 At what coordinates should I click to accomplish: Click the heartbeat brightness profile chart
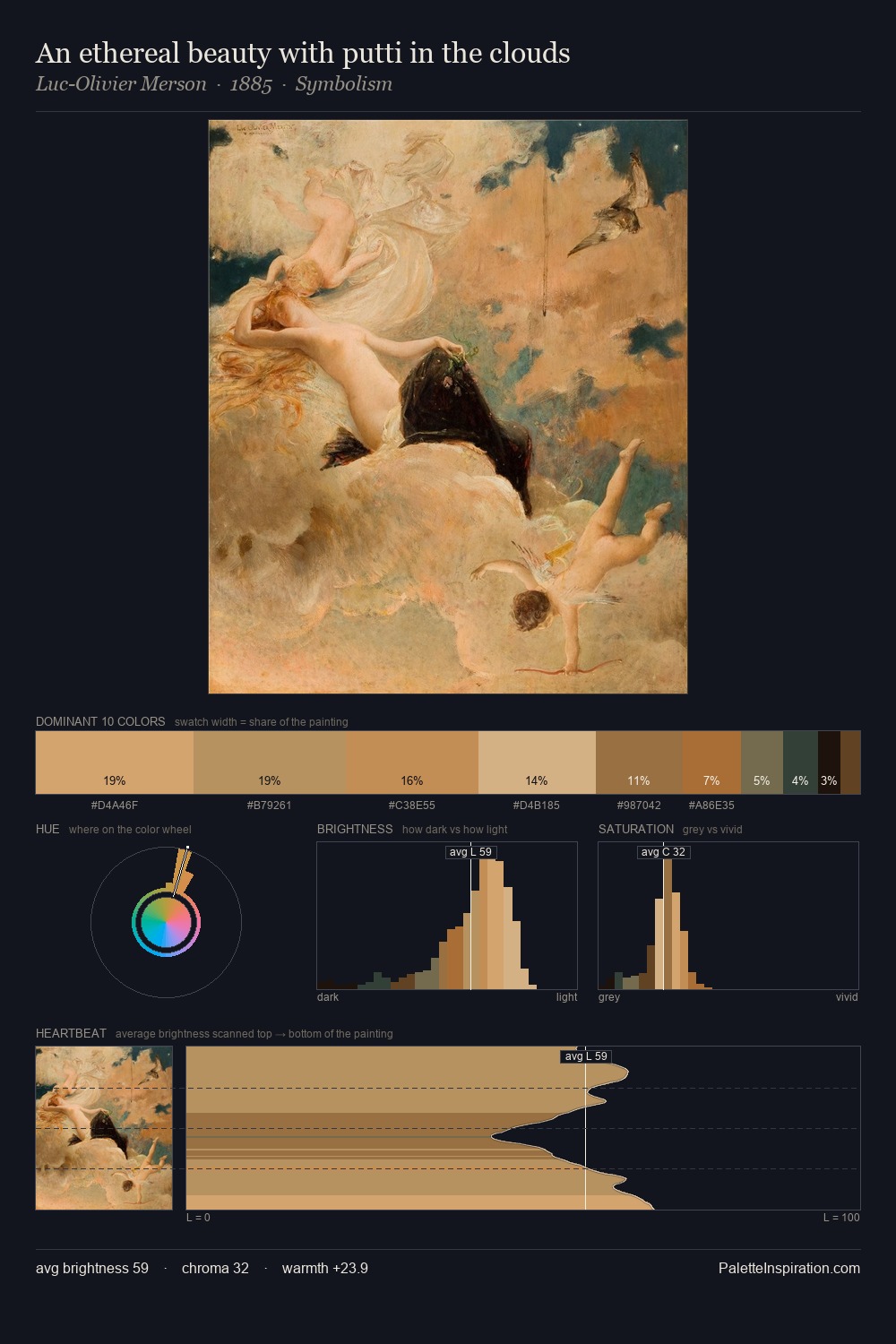(523, 1128)
